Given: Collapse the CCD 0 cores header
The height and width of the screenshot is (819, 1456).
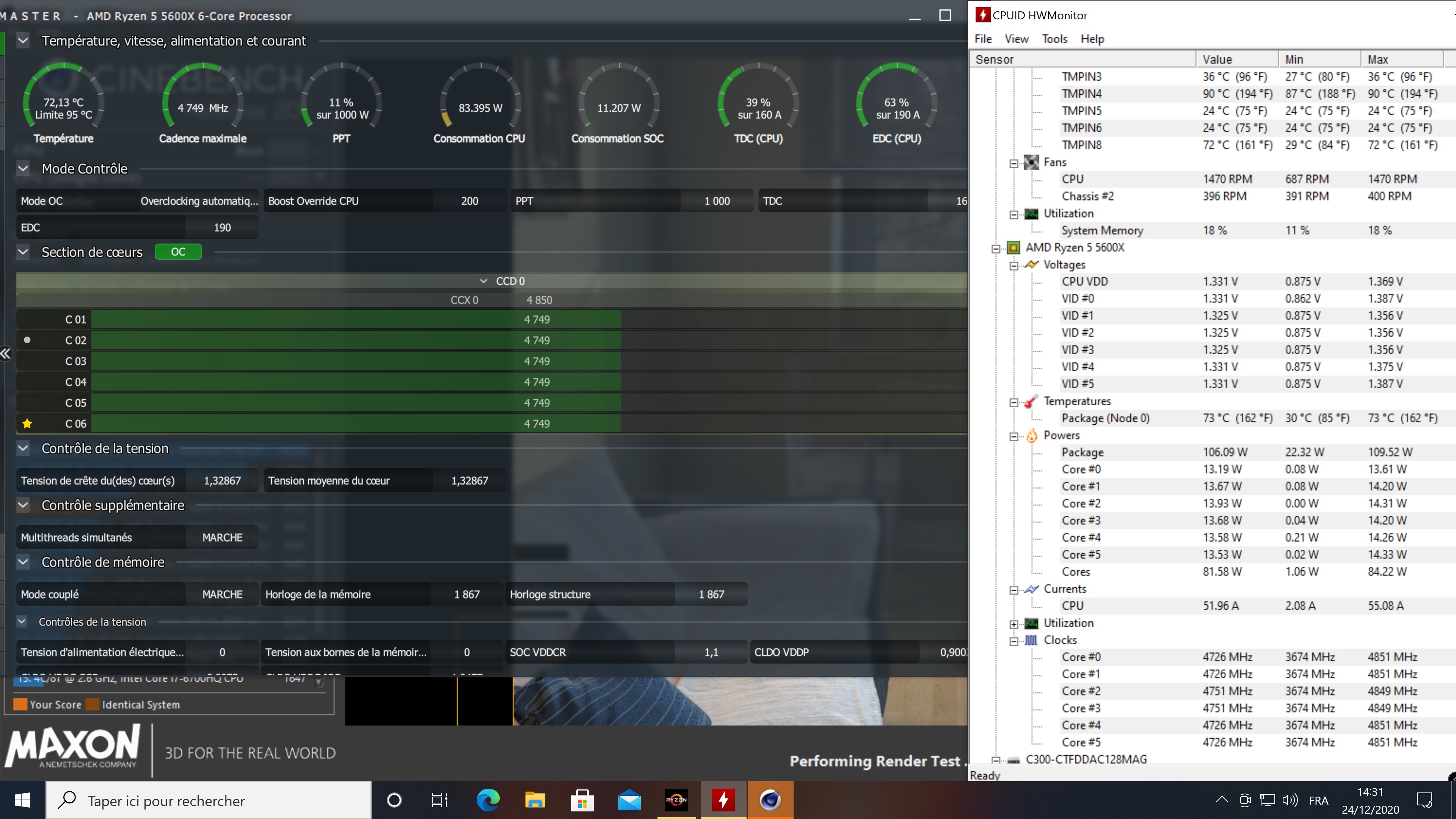Looking at the screenshot, I should click(483, 281).
